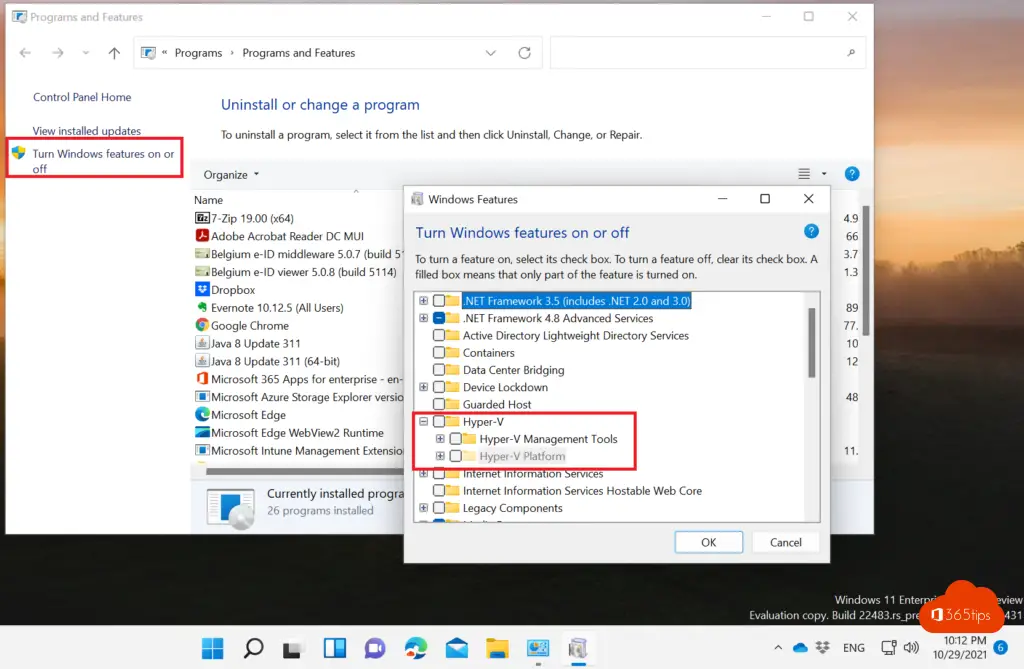The height and width of the screenshot is (669, 1024).
Task: Select the Google Chrome program icon
Action: [x=202, y=325]
